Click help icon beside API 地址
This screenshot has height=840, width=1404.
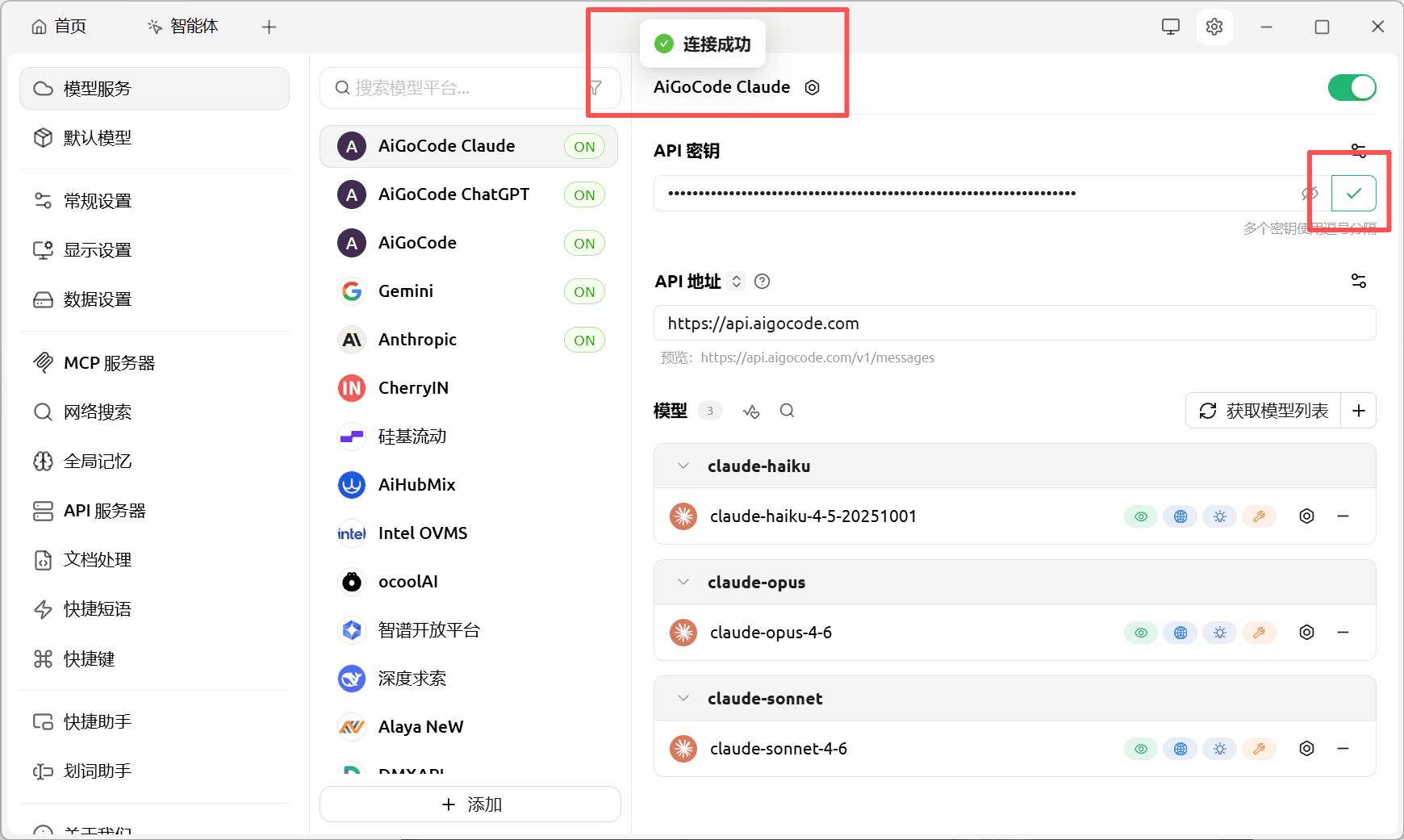click(762, 282)
